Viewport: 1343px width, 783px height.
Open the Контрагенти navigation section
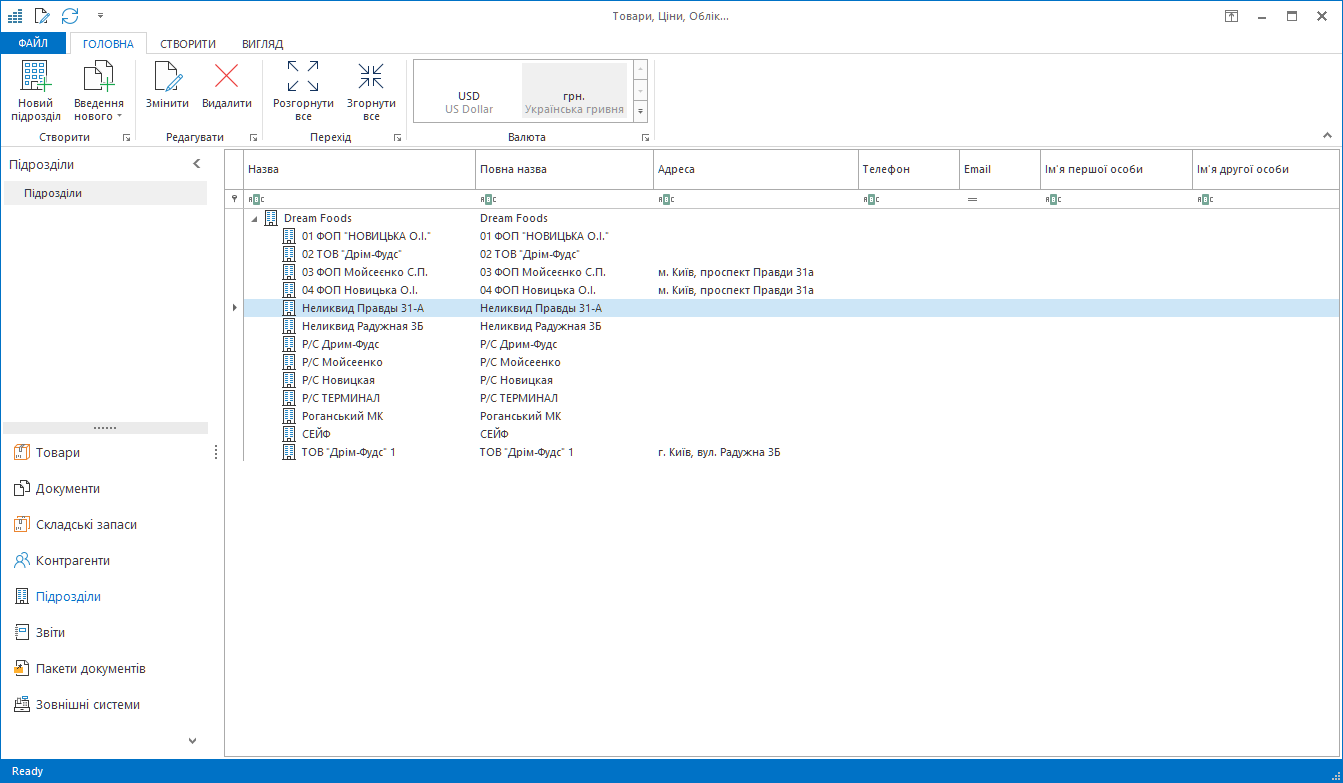pyautogui.click(x=73, y=561)
